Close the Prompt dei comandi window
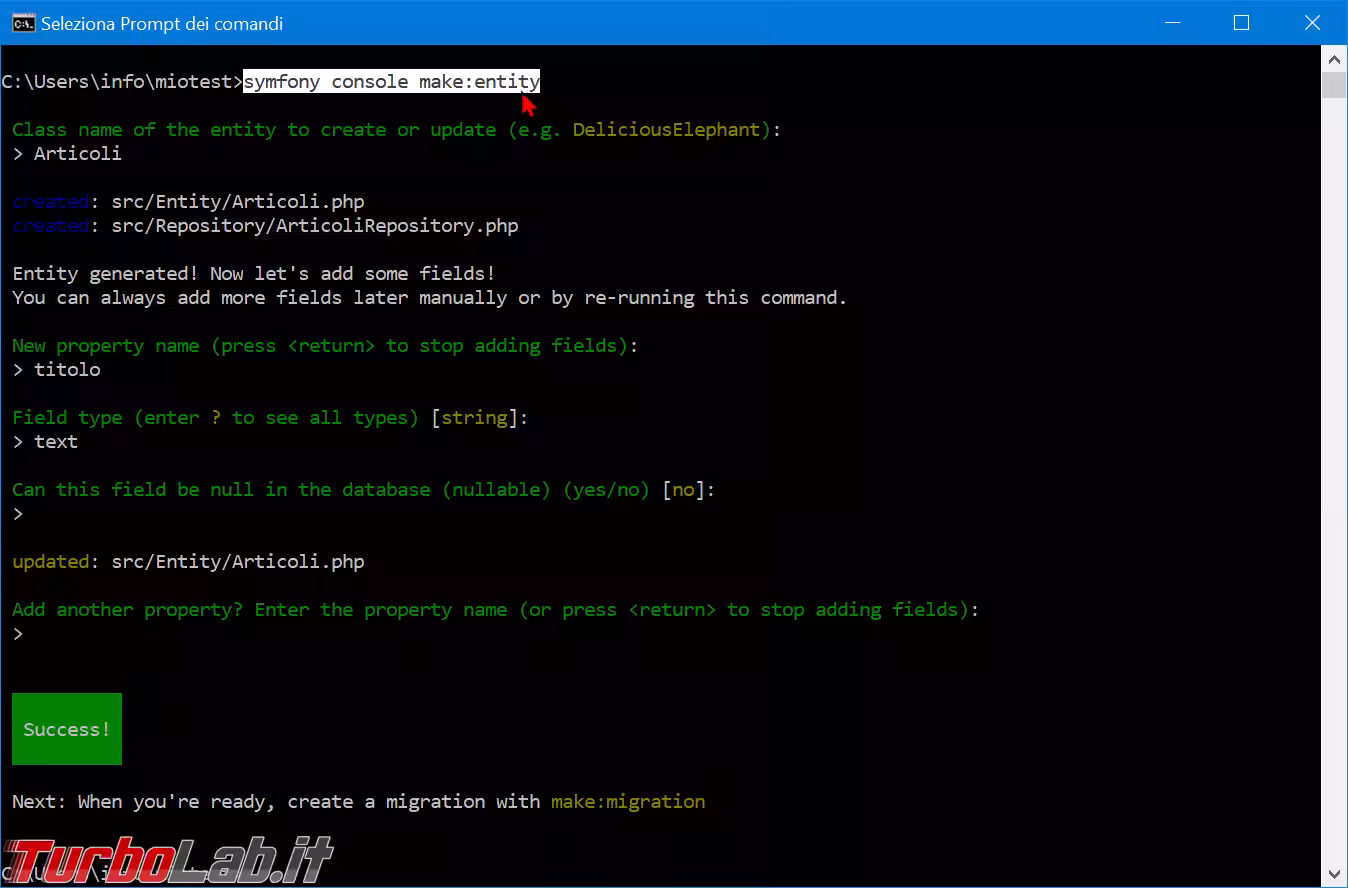The width and height of the screenshot is (1348, 888). tap(1312, 23)
